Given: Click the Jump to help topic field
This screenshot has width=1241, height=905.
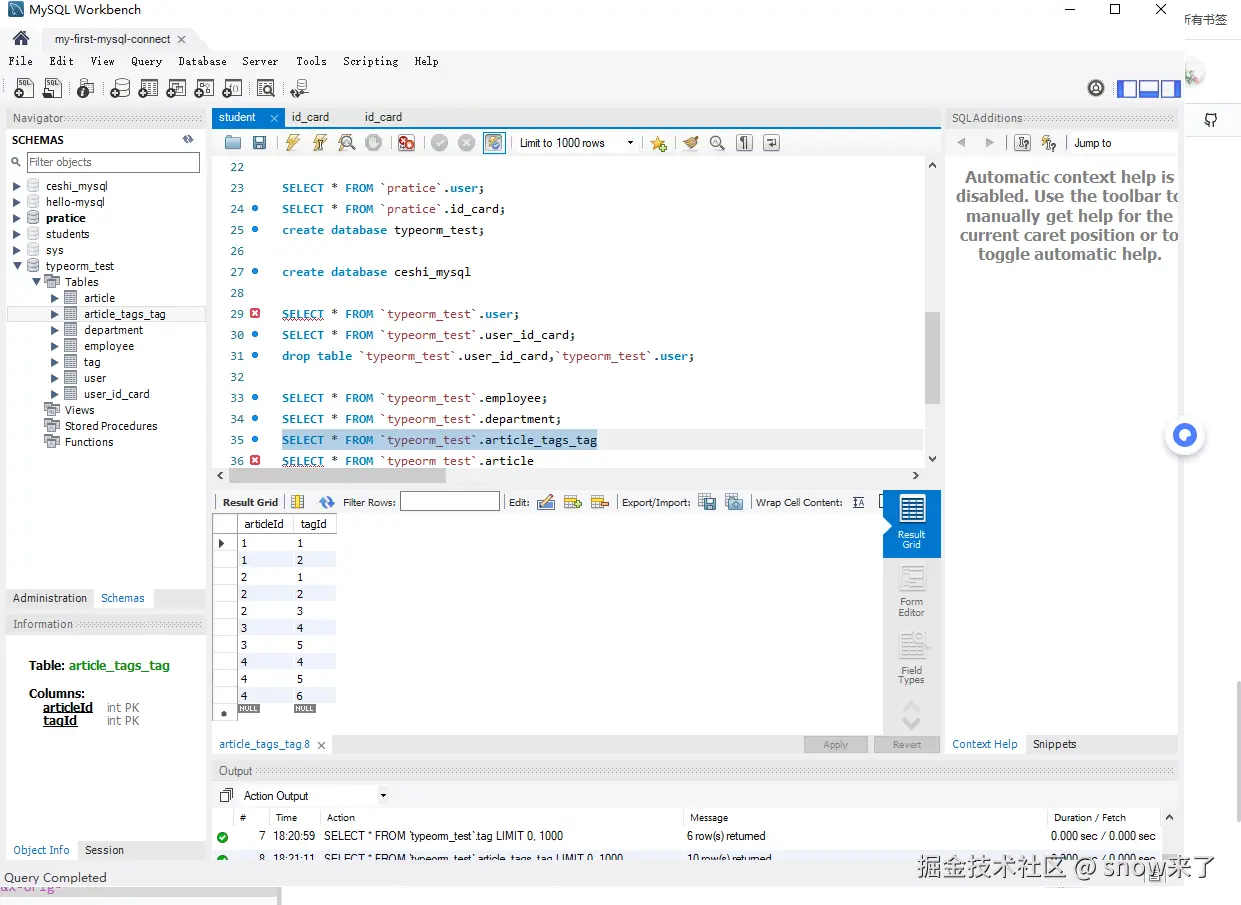Looking at the screenshot, I should click(1122, 143).
